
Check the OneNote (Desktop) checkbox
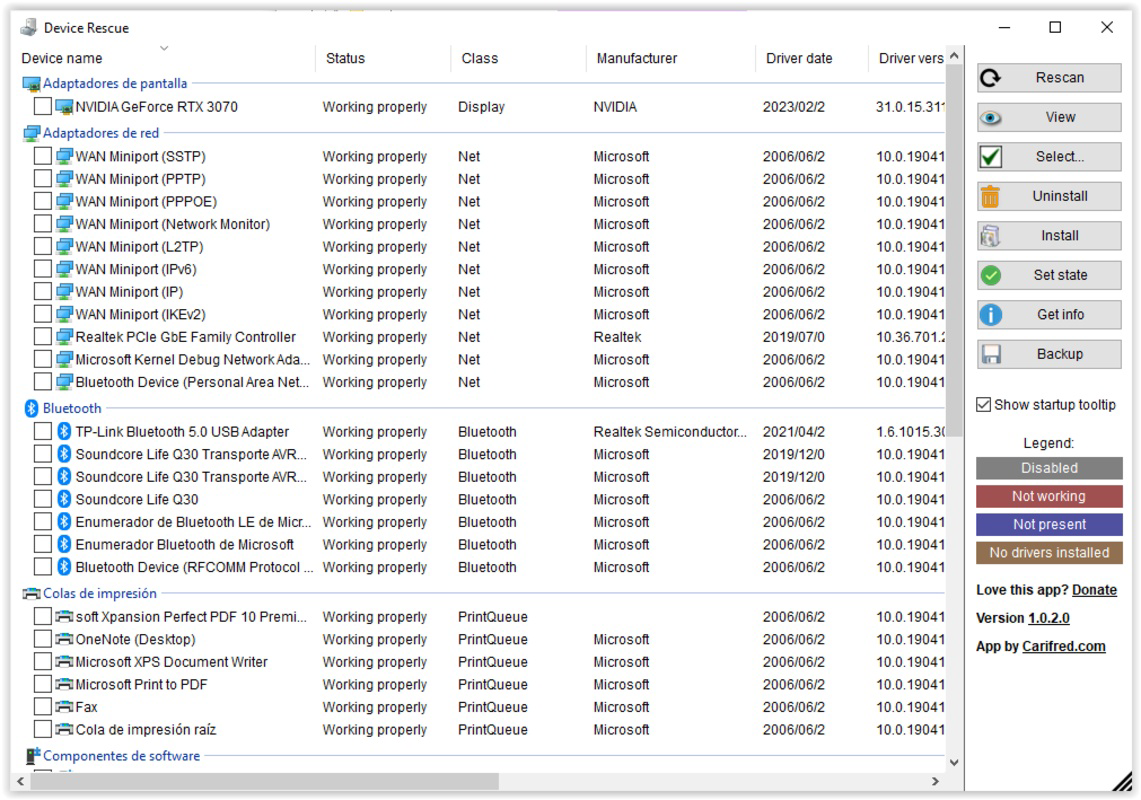click(x=43, y=639)
